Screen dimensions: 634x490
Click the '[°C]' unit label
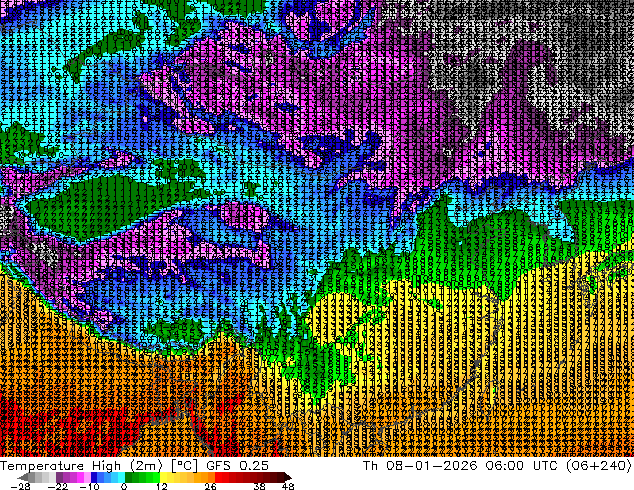click(x=184, y=466)
